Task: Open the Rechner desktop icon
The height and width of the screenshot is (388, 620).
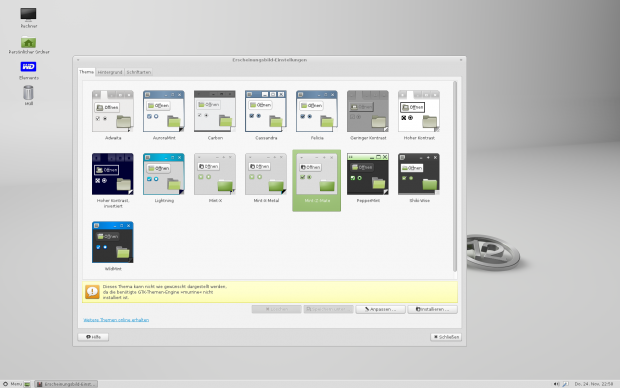Action: [x=28, y=15]
